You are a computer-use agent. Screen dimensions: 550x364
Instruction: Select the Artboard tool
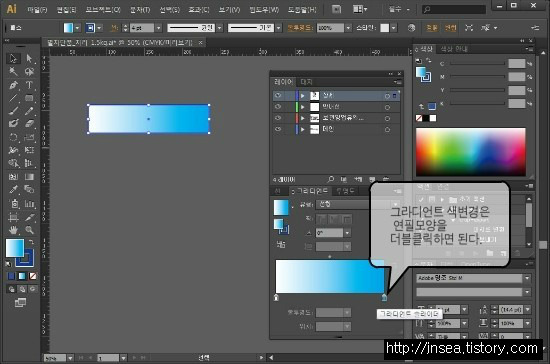pos(13,217)
